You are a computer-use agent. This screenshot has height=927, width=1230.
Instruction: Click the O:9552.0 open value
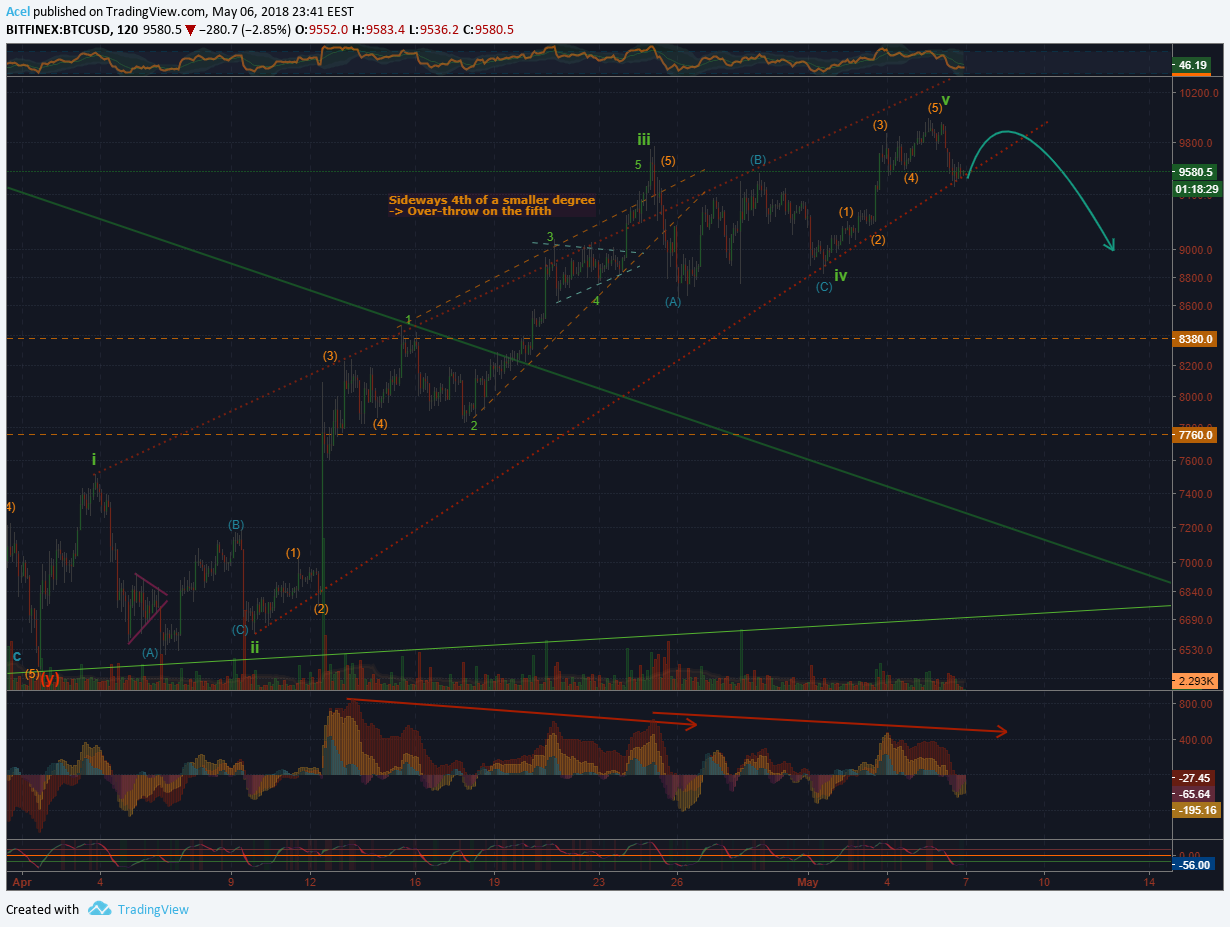[x=322, y=30]
